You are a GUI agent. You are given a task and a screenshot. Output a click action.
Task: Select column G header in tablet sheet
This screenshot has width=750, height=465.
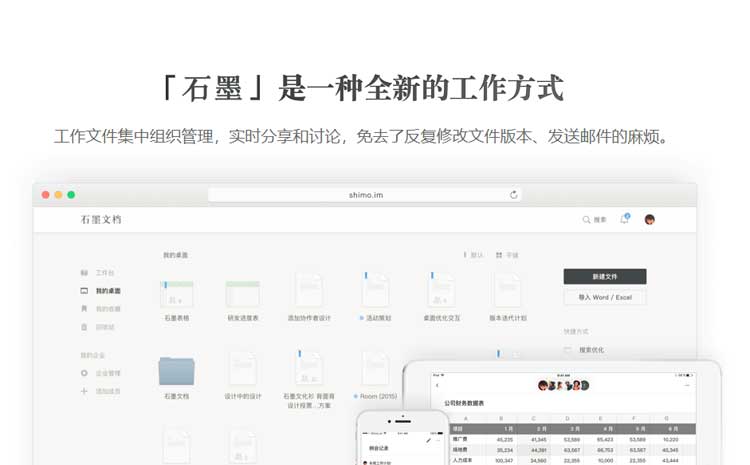(x=666, y=418)
